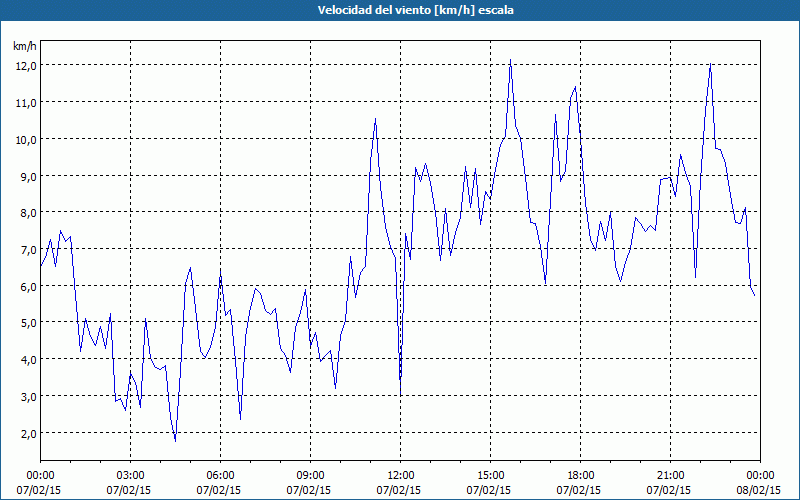
Task: Click the 09:00 time axis label
Action: [x=310, y=476]
